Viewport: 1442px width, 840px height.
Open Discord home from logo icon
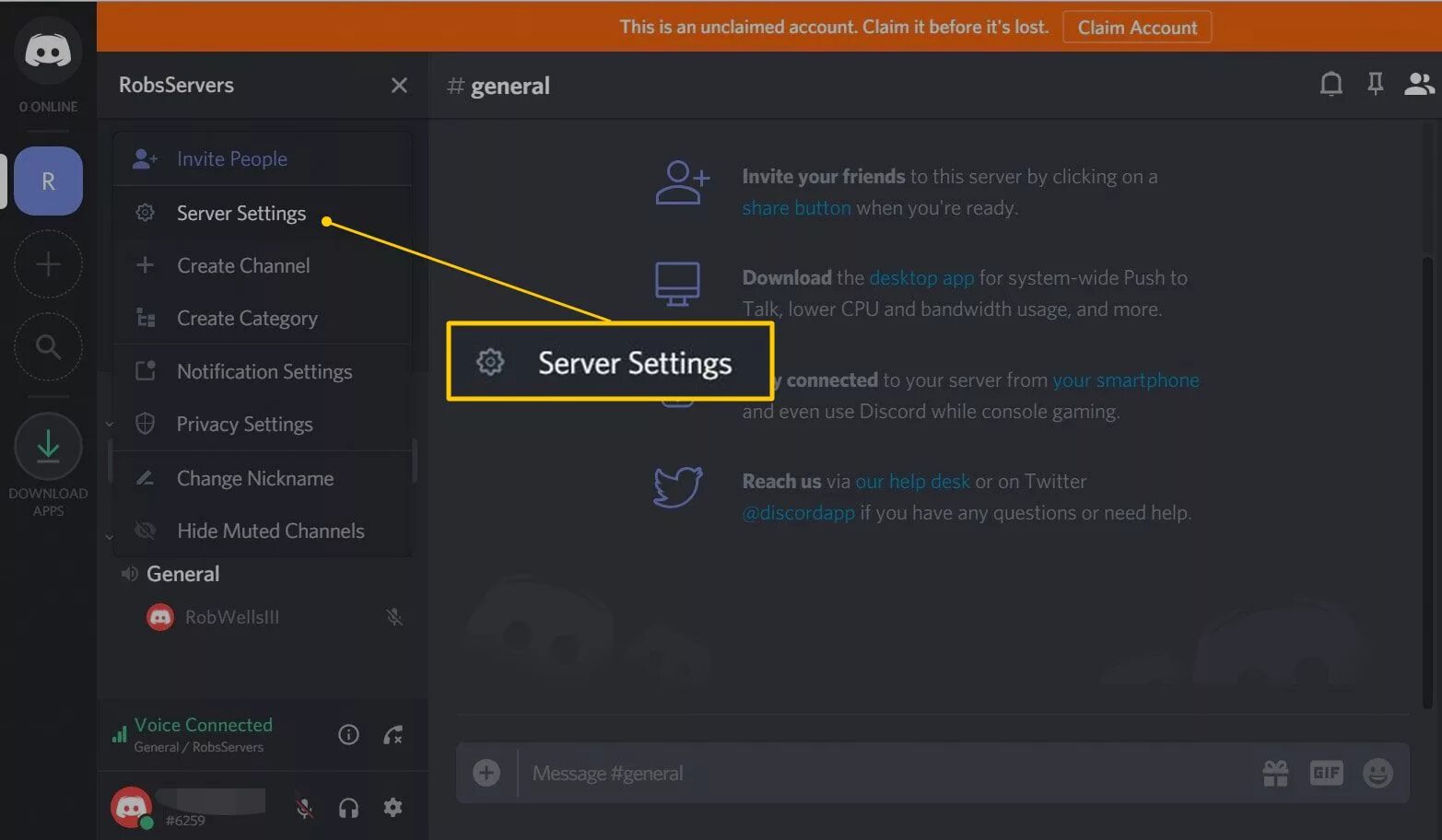coord(48,51)
